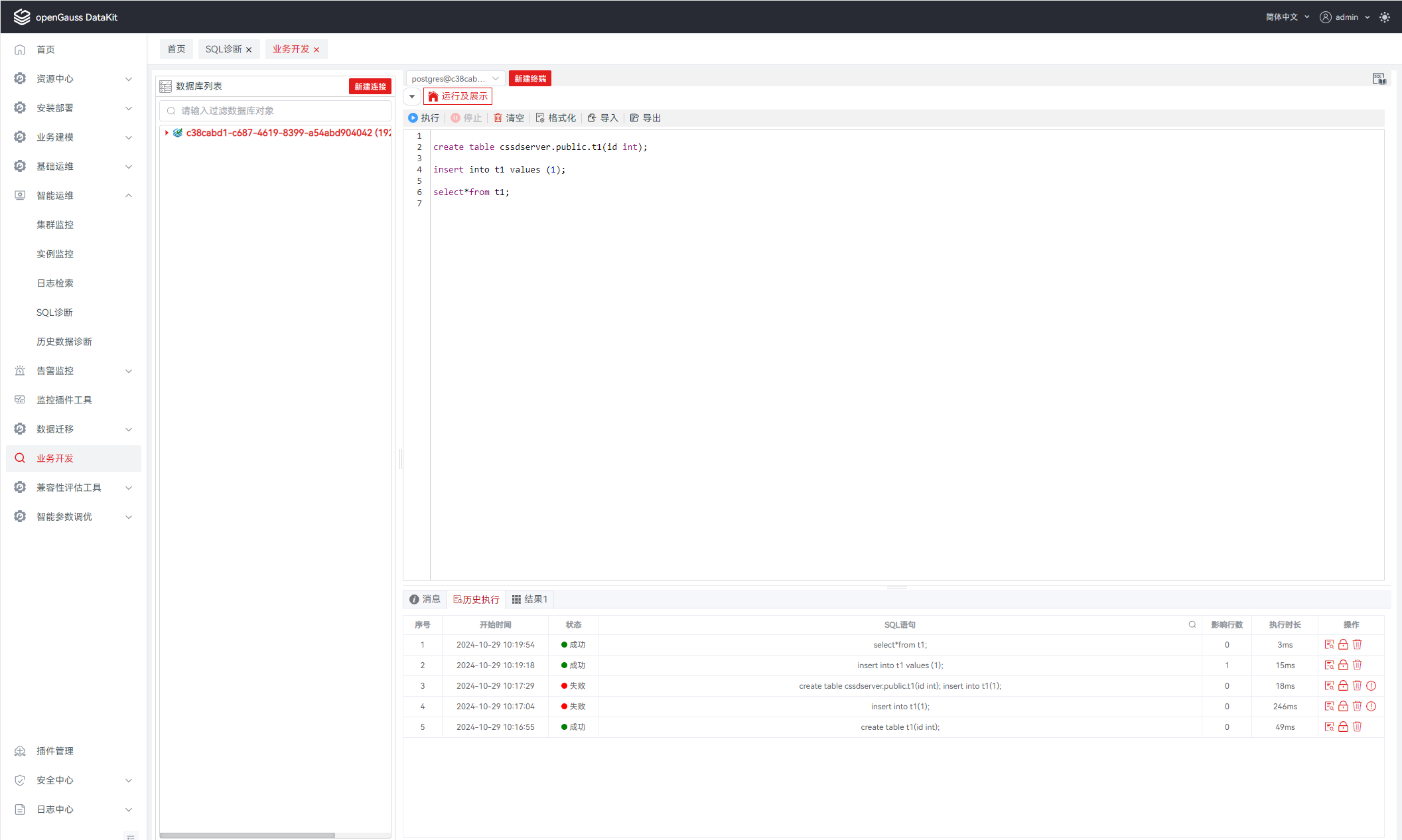Screen dimensions: 1402x840
Task: Click the database tree horizontal scrollbar
Action: 247,835
